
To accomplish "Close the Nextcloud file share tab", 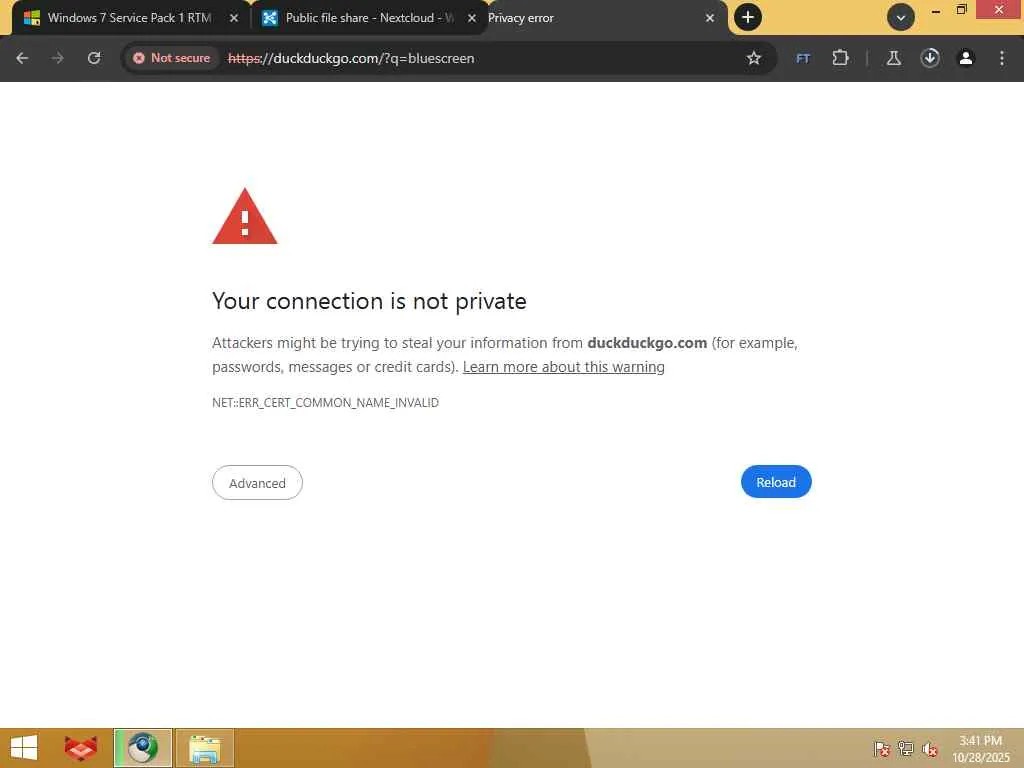I will tap(472, 18).
